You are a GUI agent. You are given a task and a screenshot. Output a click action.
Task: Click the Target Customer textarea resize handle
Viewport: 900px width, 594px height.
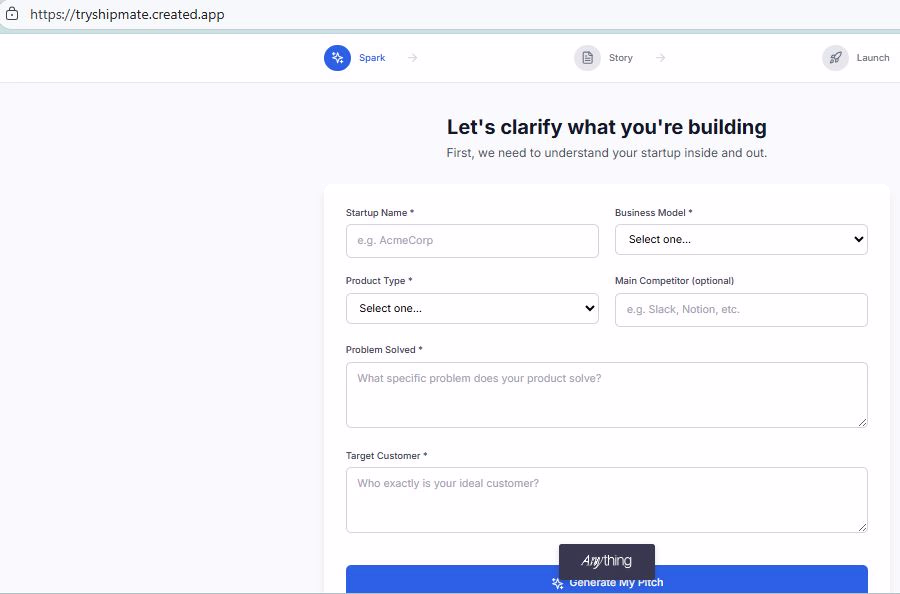tap(861, 526)
